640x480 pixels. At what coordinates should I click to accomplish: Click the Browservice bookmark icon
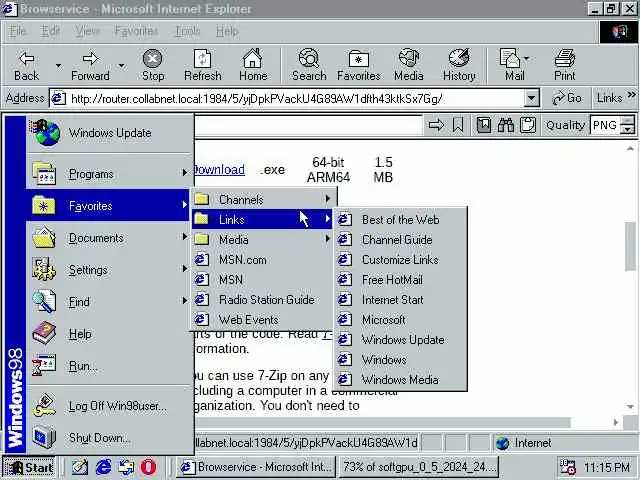pos(458,125)
